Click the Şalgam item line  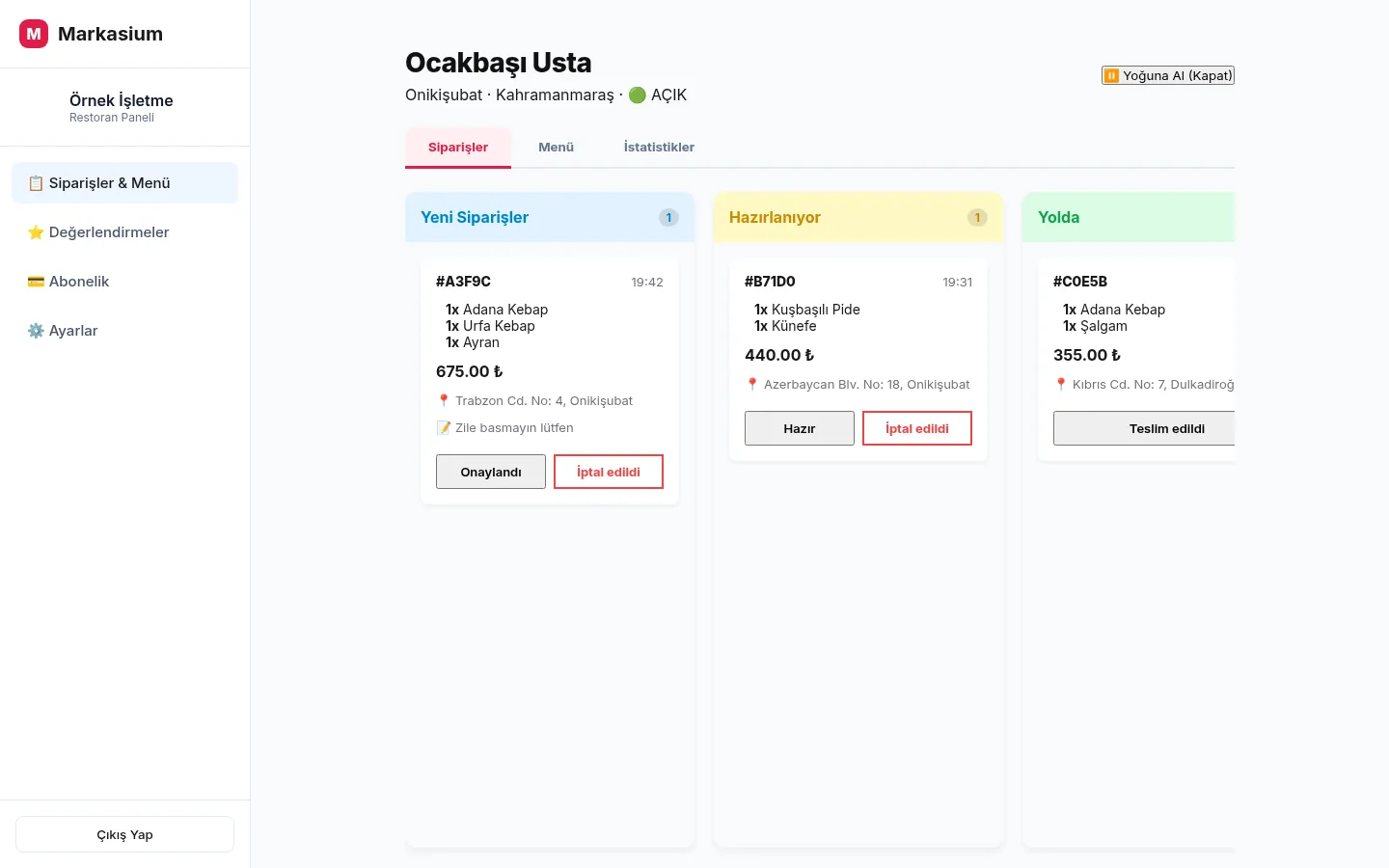(x=1095, y=326)
